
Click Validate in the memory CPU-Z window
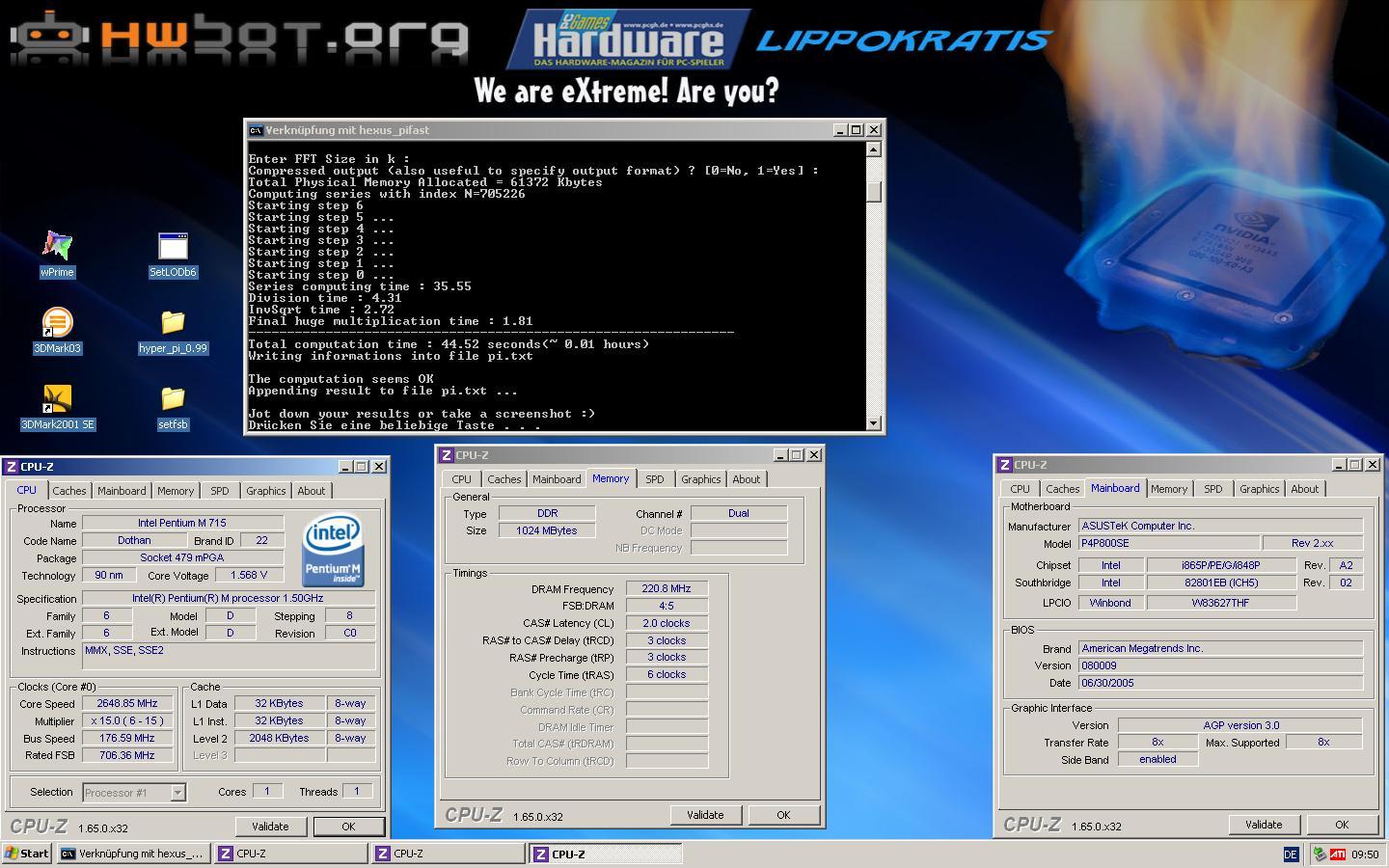pyautogui.click(x=705, y=815)
